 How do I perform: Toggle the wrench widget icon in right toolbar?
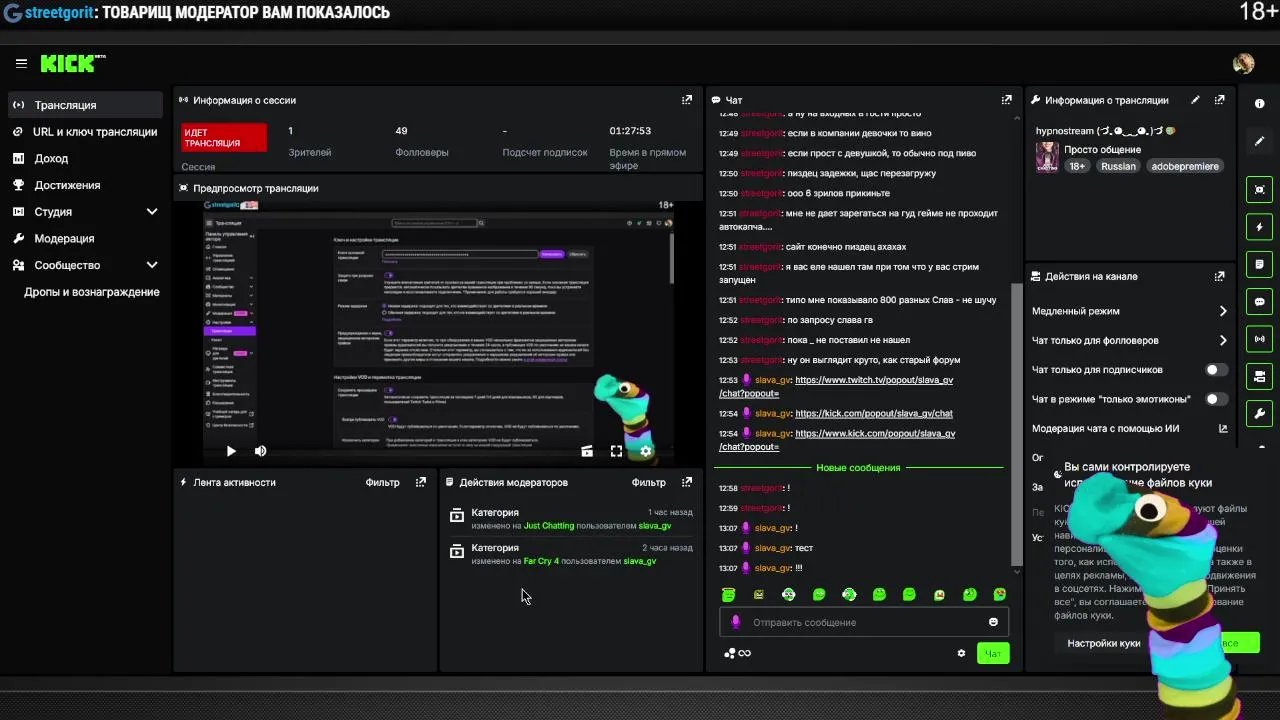1259,414
